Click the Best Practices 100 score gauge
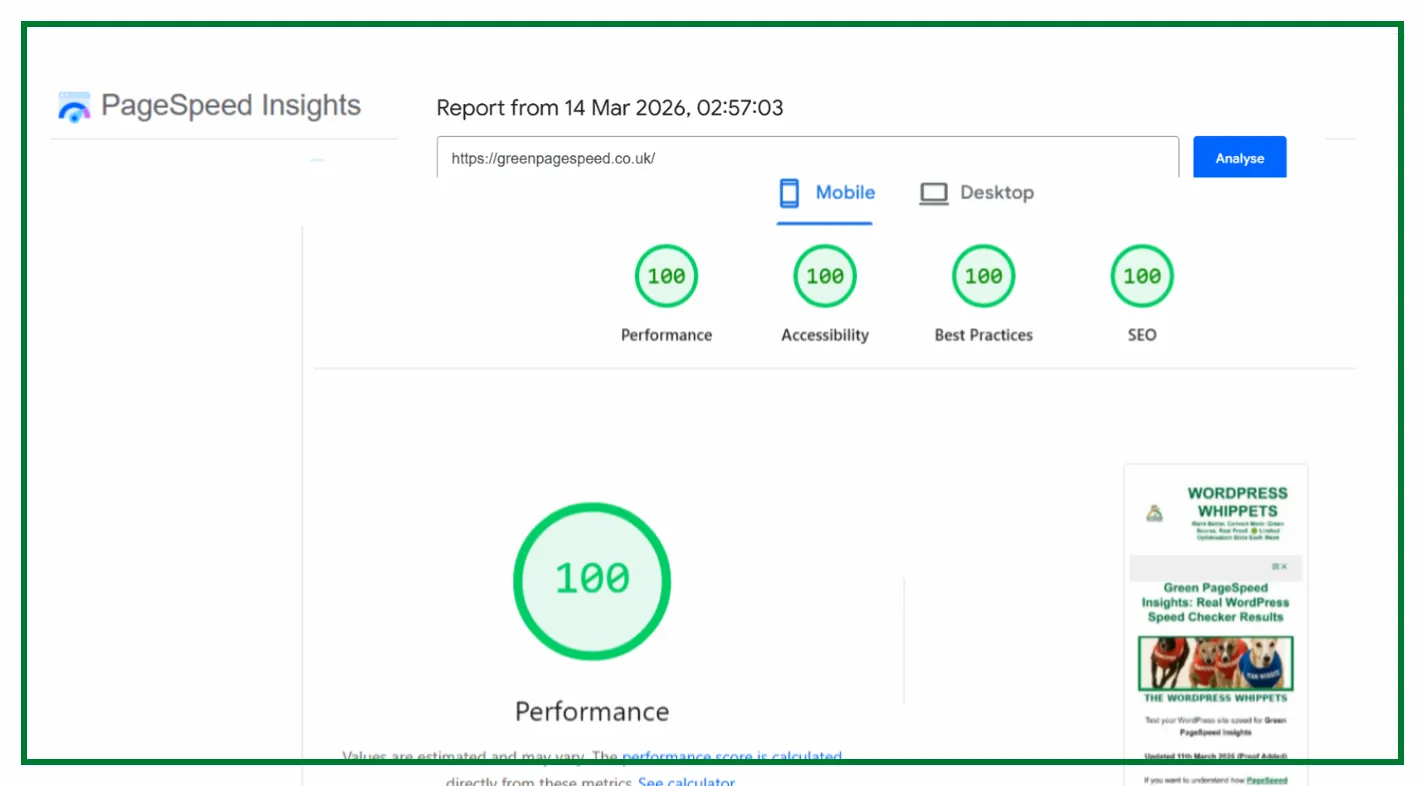Viewport: 1425px width, 786px height. [983, 276]
